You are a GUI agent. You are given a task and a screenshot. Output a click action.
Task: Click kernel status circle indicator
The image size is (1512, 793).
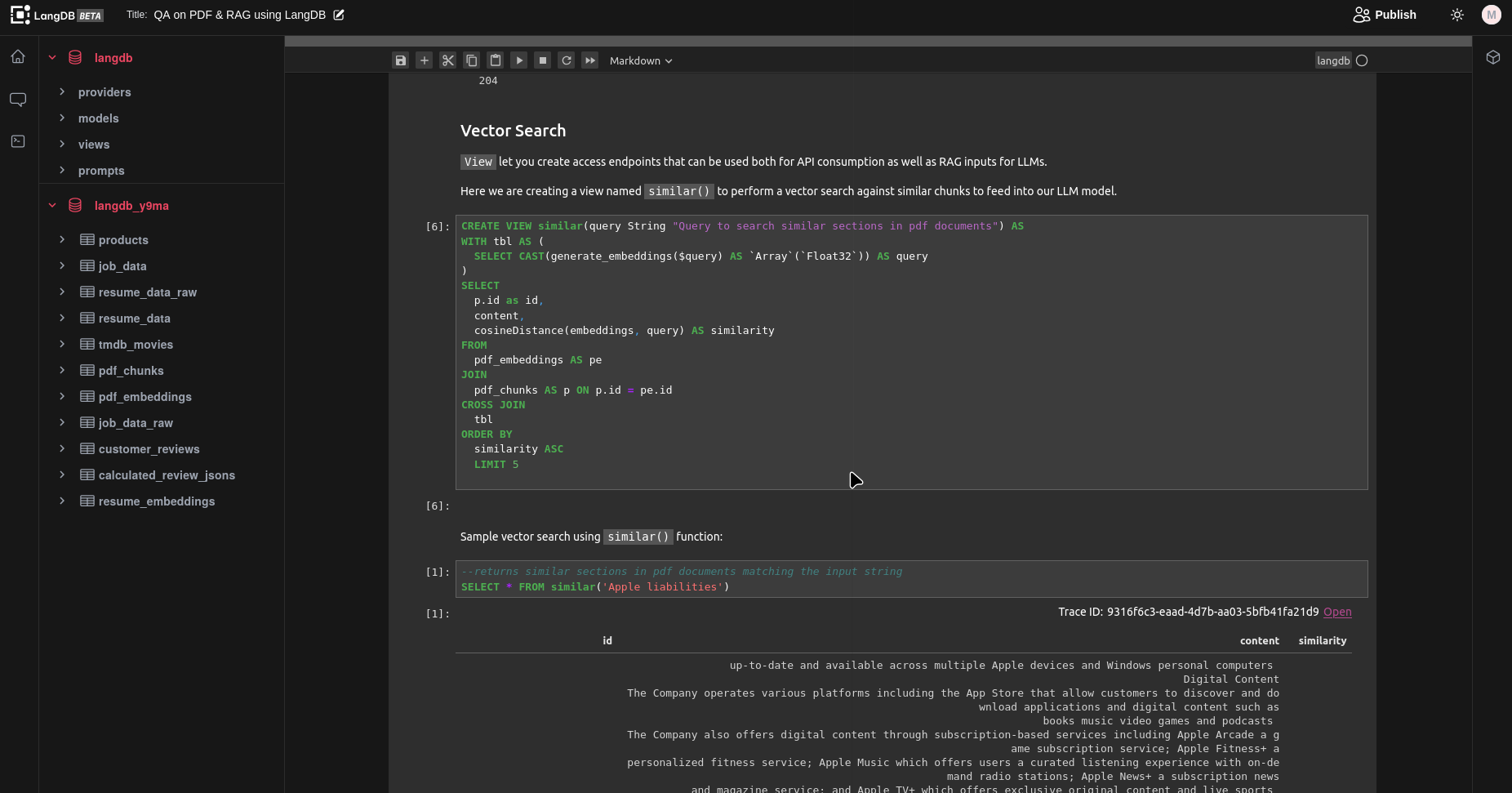coord(1362,60)
